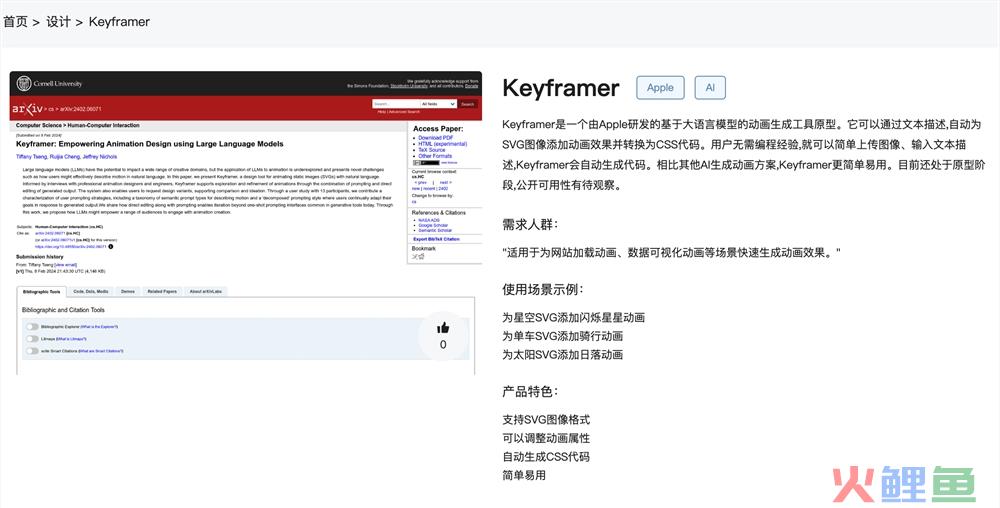Open the Download PDF link

(x=436, y=138)
